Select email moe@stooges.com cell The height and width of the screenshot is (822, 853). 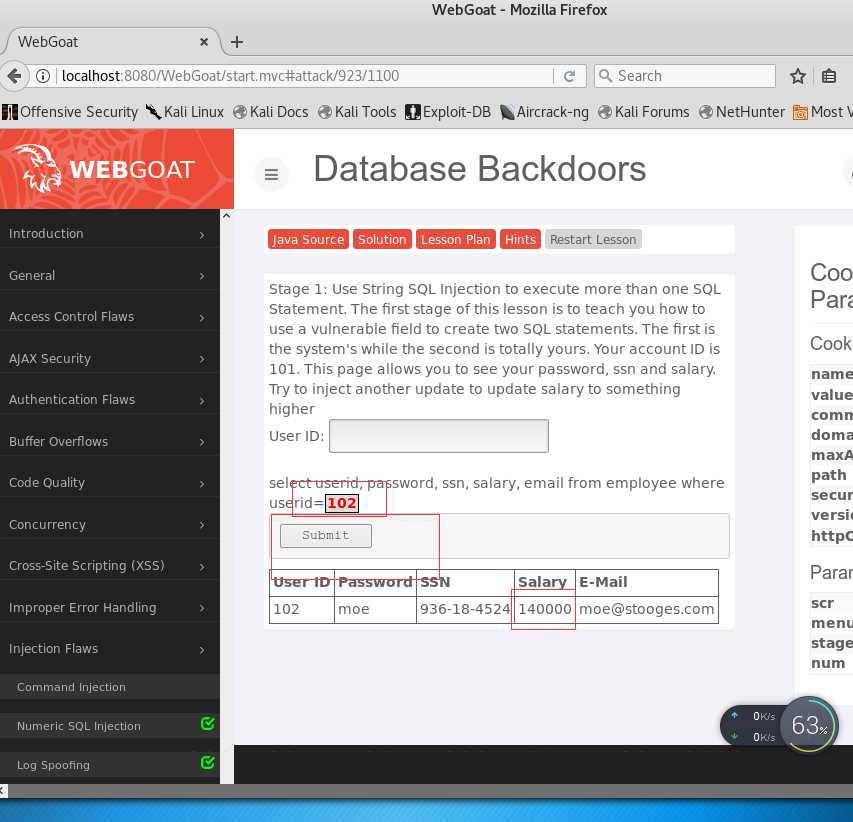pos(647,609)
